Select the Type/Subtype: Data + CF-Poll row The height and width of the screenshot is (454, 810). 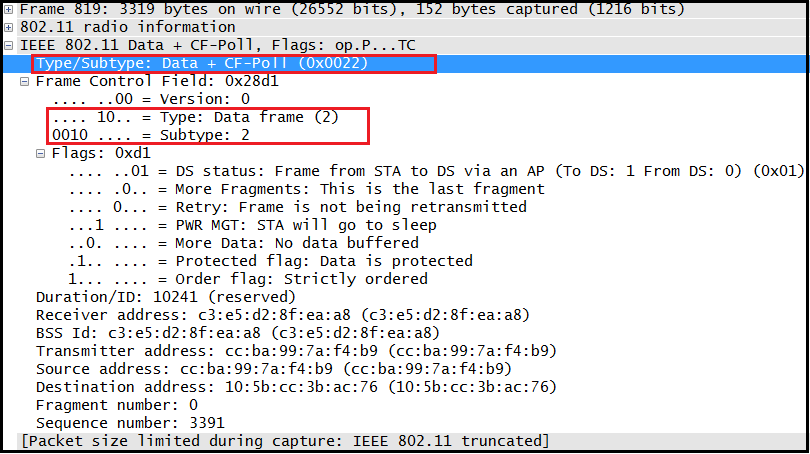coord(202,63)
